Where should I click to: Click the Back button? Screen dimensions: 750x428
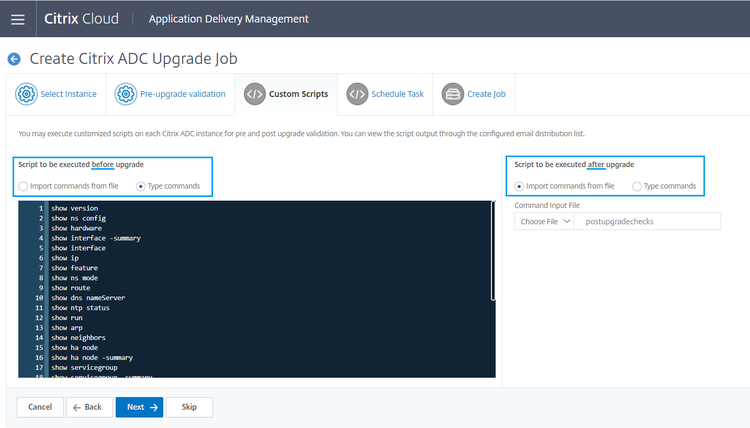click(x=89, y=407)
